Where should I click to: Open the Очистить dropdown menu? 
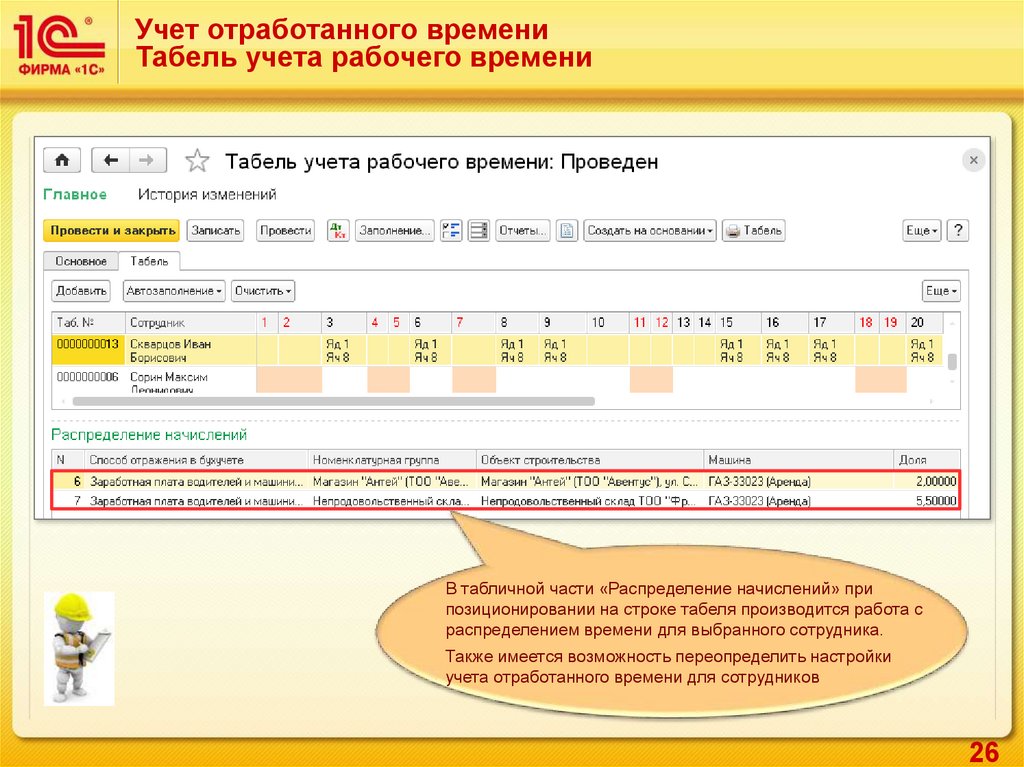click(263, 291)
